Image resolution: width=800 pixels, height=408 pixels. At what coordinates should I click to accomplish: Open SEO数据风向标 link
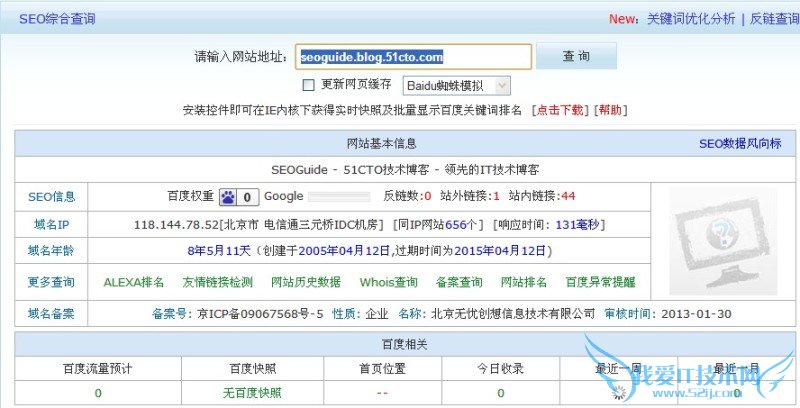740,144
